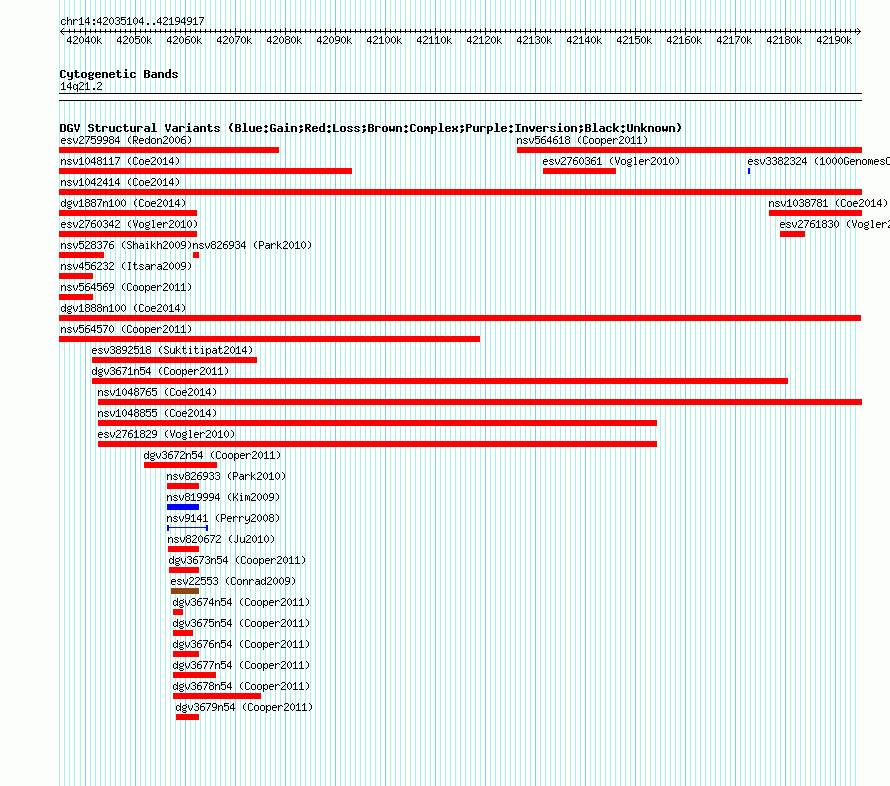Click nsv528376 (Shaikh2009) label
The width and height of the screenshot is (890, 786).
pos(126,245)
